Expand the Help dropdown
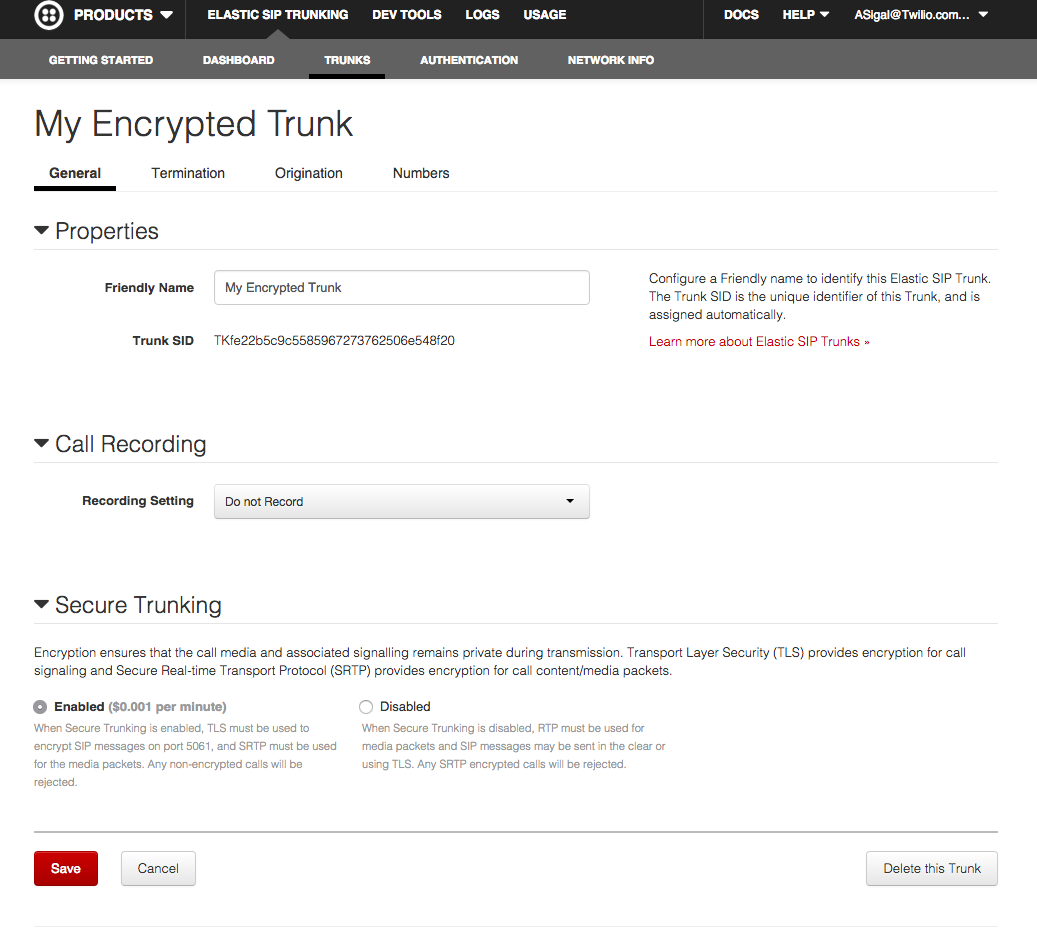 (806, 15)
